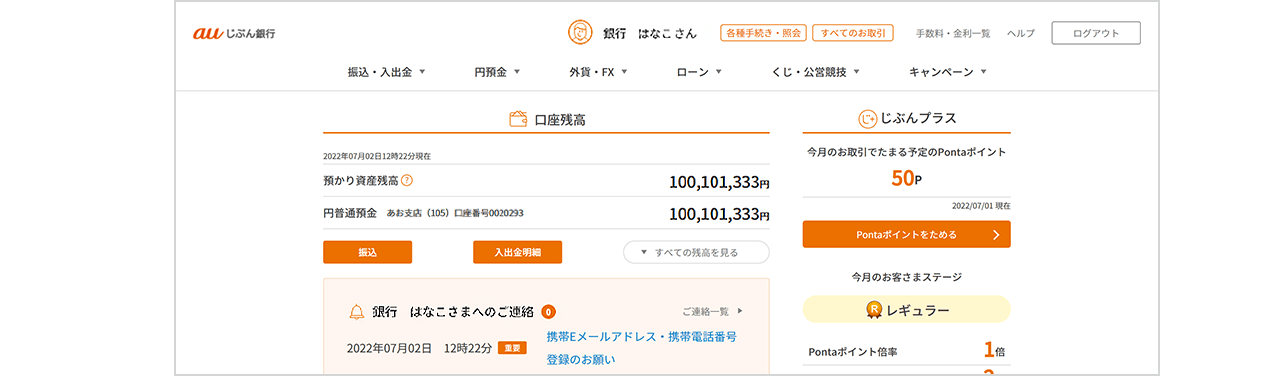Click Pontaポイントをためる button
This screenshot has height=376, width=1284.
(906, 234)
